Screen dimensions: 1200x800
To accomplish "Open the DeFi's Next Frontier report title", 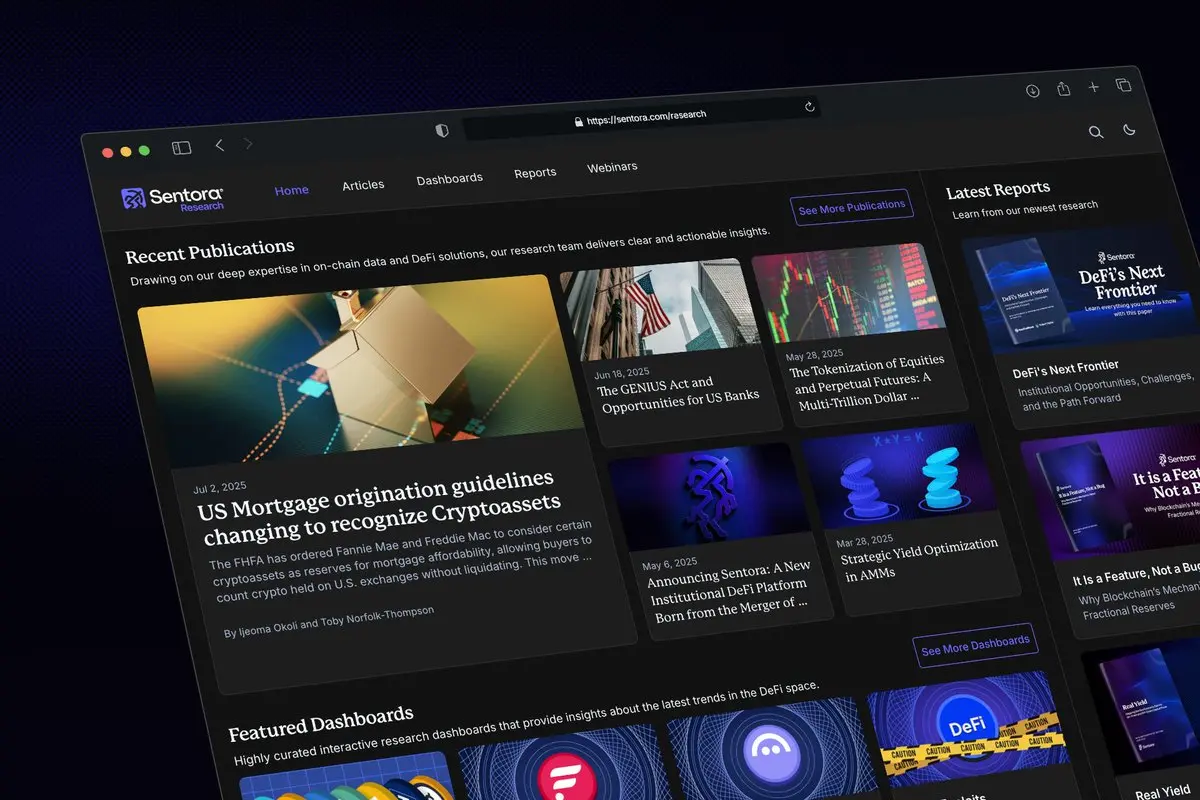I will click(1065, 369).
